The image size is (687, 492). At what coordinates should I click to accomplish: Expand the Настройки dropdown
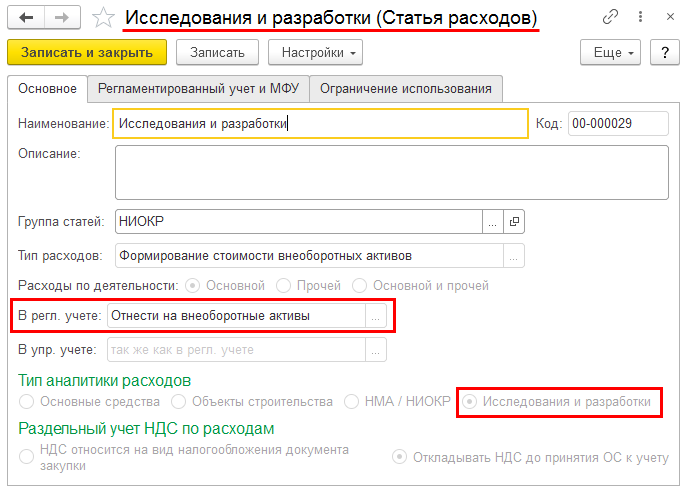click(315, 53)
